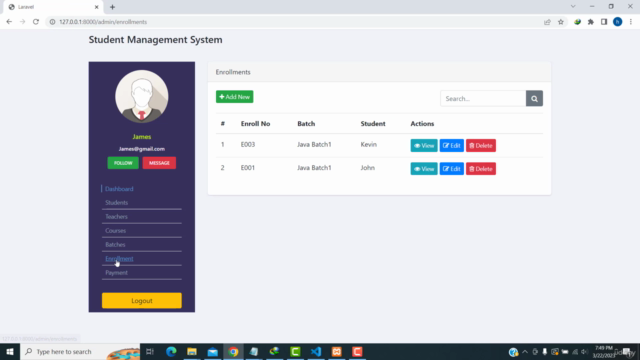Open Visual Studio Code from taskbar
The height and width of the screenshot is (360, 640).
316,351
